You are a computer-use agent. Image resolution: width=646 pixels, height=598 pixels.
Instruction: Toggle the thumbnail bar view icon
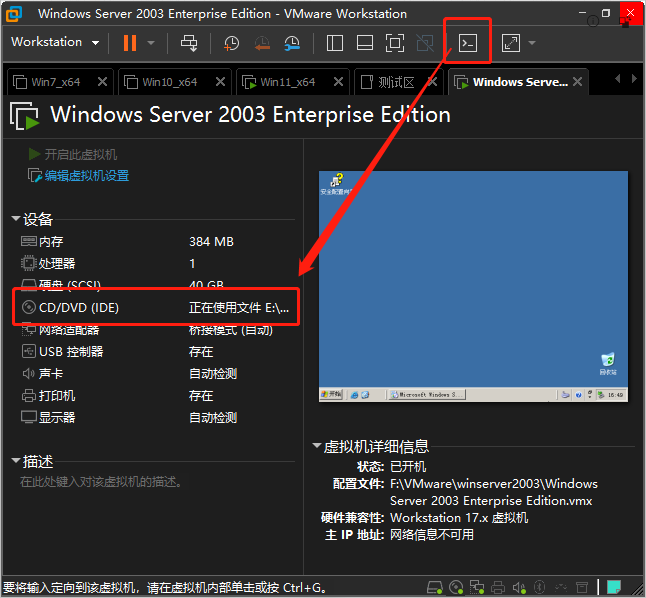click(x=365, y=43)
